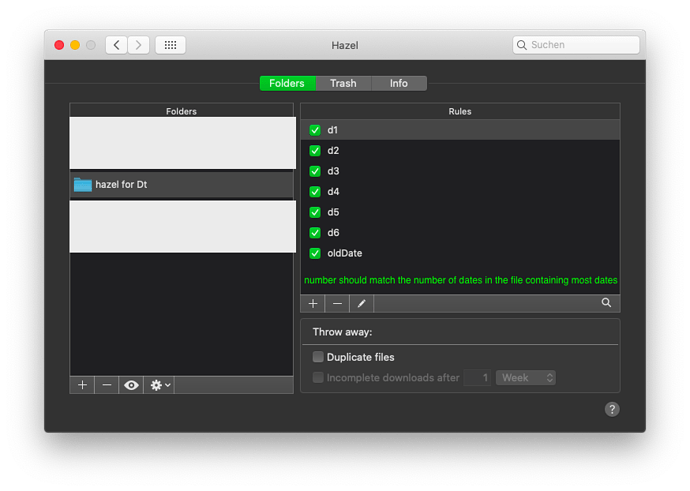Open the Week unit dropdown
The width and height of the screenshot is (690, 491).
(526, 378)
